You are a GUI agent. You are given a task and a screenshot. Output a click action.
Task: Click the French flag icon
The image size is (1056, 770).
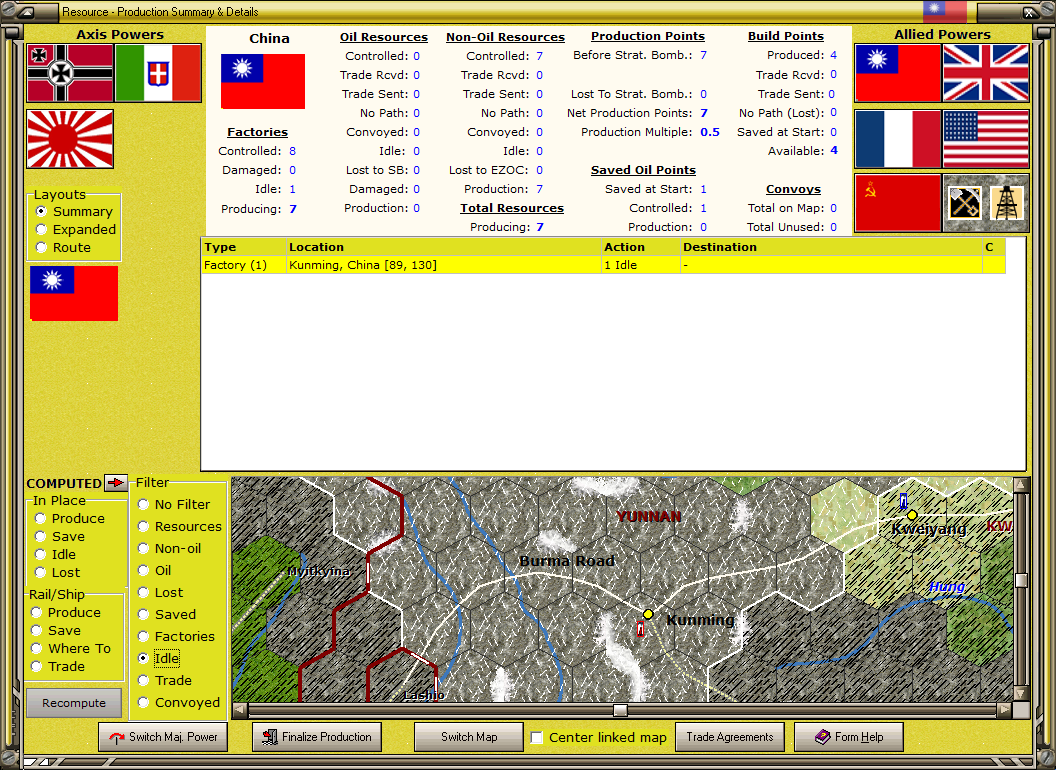click(897, 138)
